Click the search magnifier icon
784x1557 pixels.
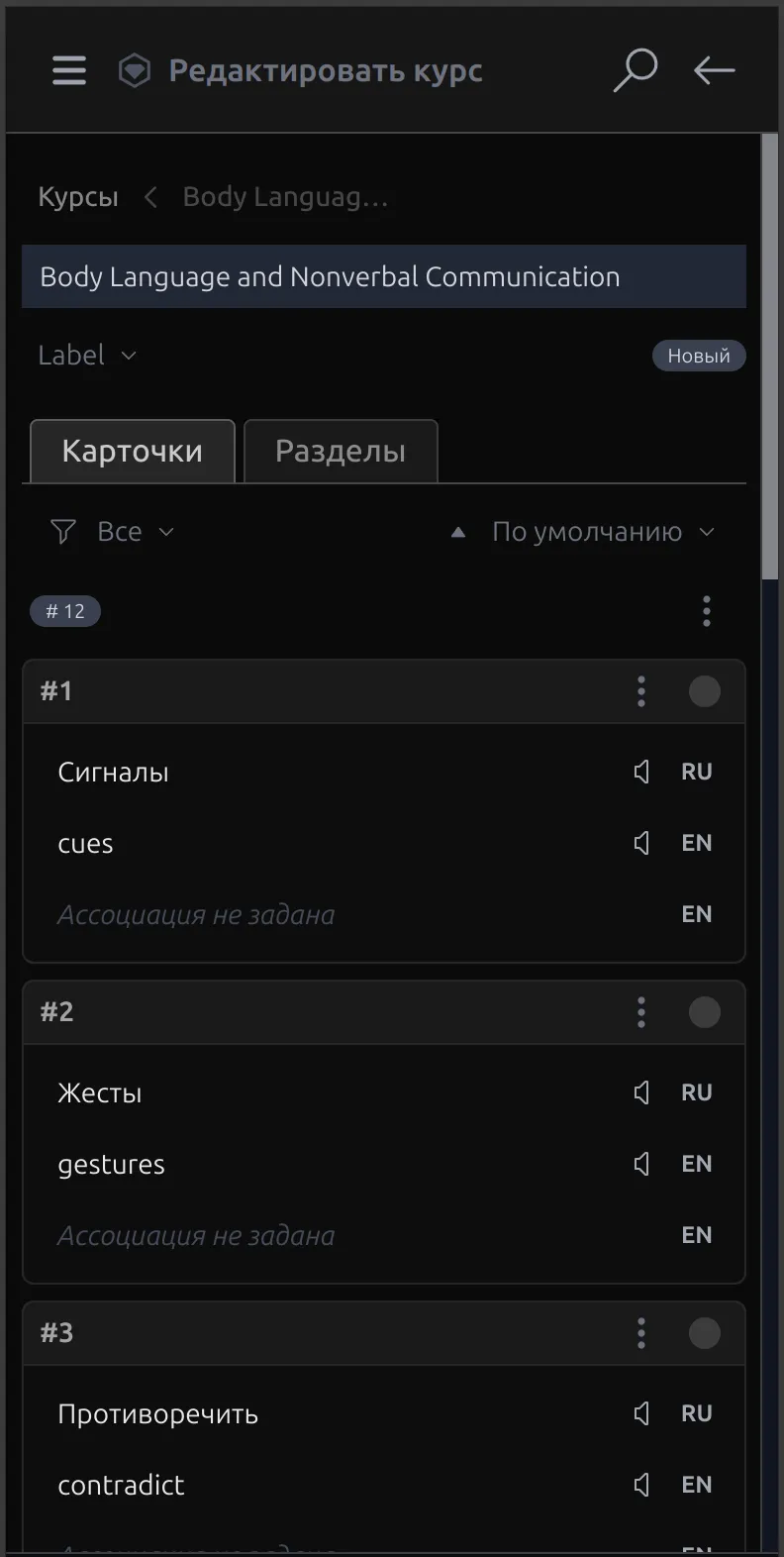[635, 70]
